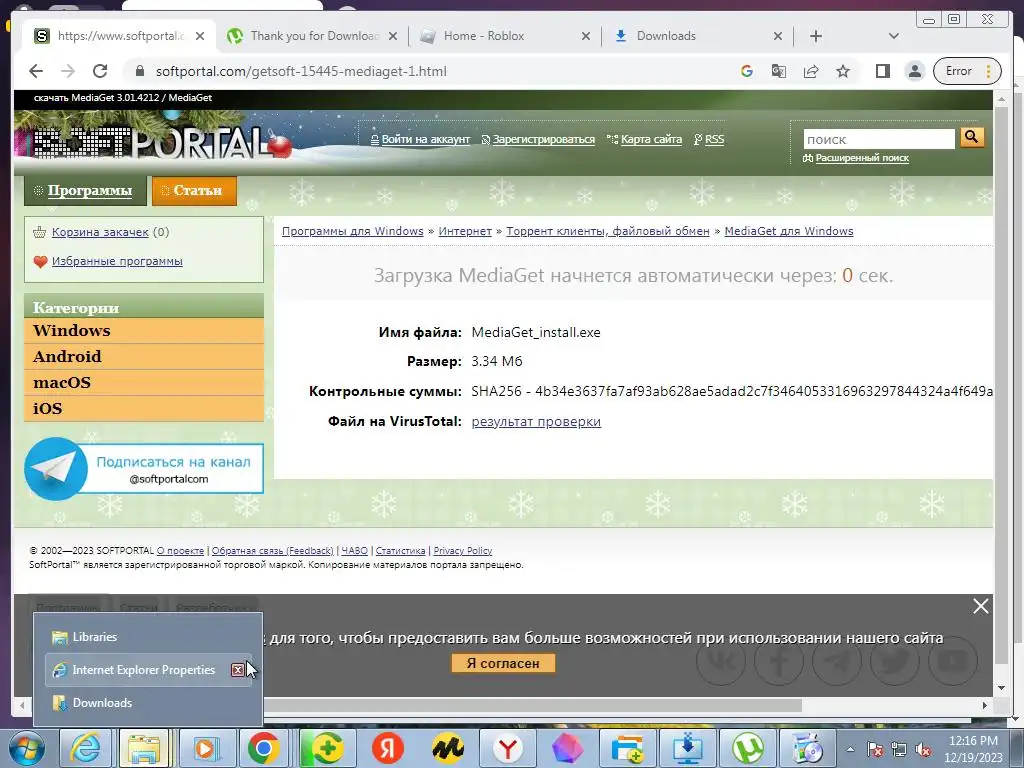Open Торрент клиенты, файловый обмен breadcrumb
Image resolution: width=1024 pixels, height=768 pixels.
pos(607,231)
